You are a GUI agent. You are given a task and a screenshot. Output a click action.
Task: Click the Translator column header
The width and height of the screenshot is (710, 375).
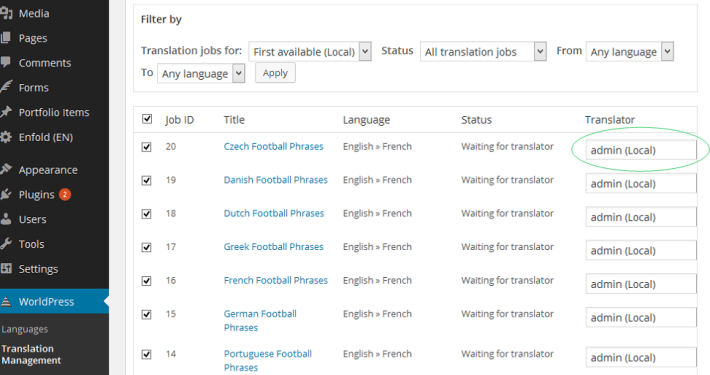coord(609,120)
